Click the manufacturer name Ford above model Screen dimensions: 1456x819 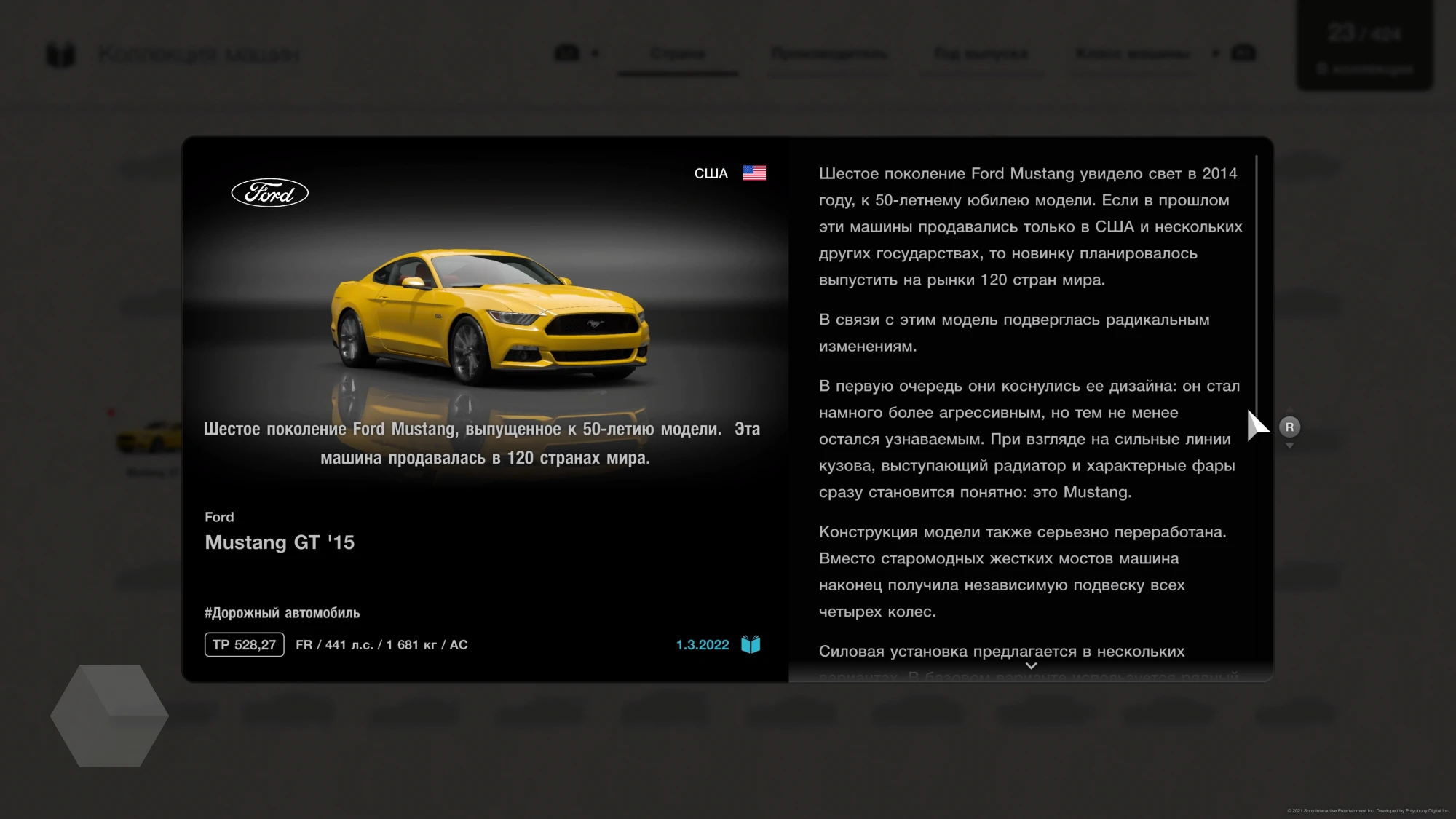pos(219,517)
